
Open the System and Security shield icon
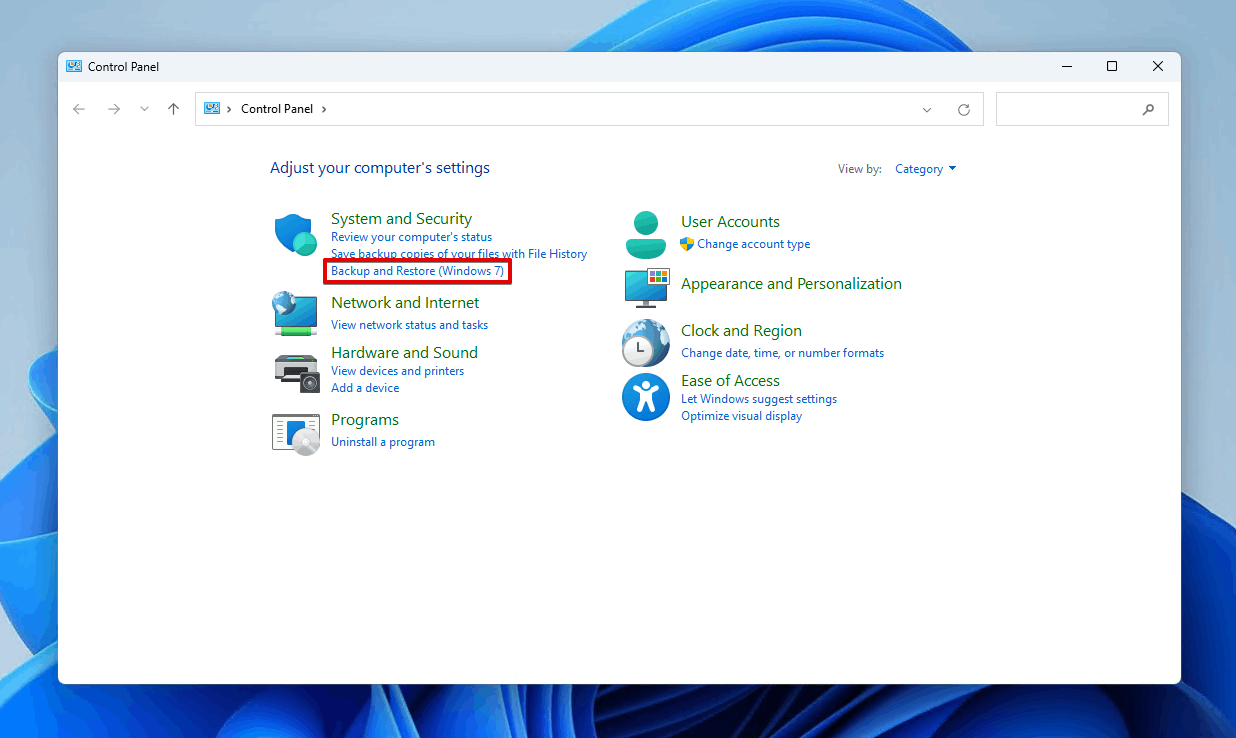(295, 236)
